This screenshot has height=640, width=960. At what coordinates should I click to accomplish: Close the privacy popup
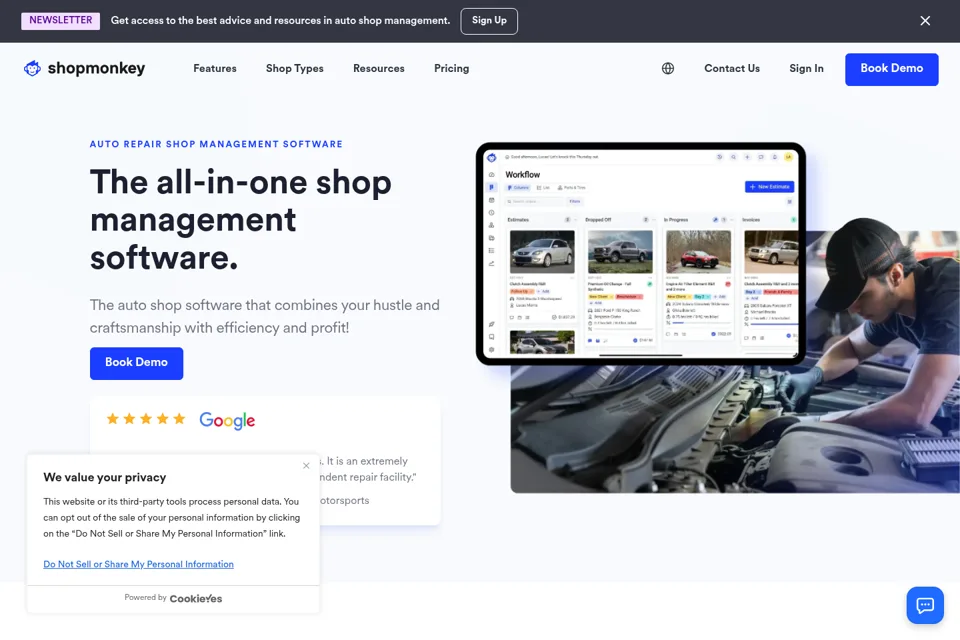coord(306,465)
